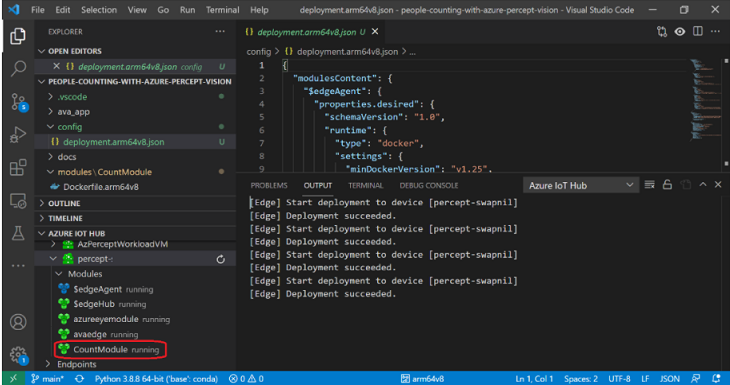Image resolution: width=730 pixels, height=385 pixels.
Task: Collapse the Open Editors section
Action: [42, 51]
